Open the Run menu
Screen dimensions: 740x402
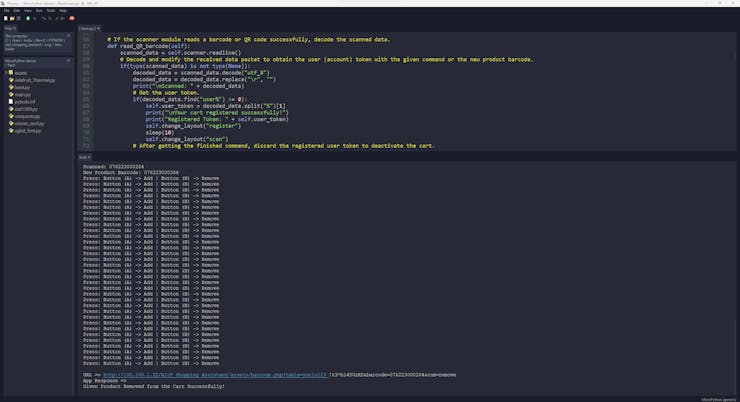click(x=38, y=10)
